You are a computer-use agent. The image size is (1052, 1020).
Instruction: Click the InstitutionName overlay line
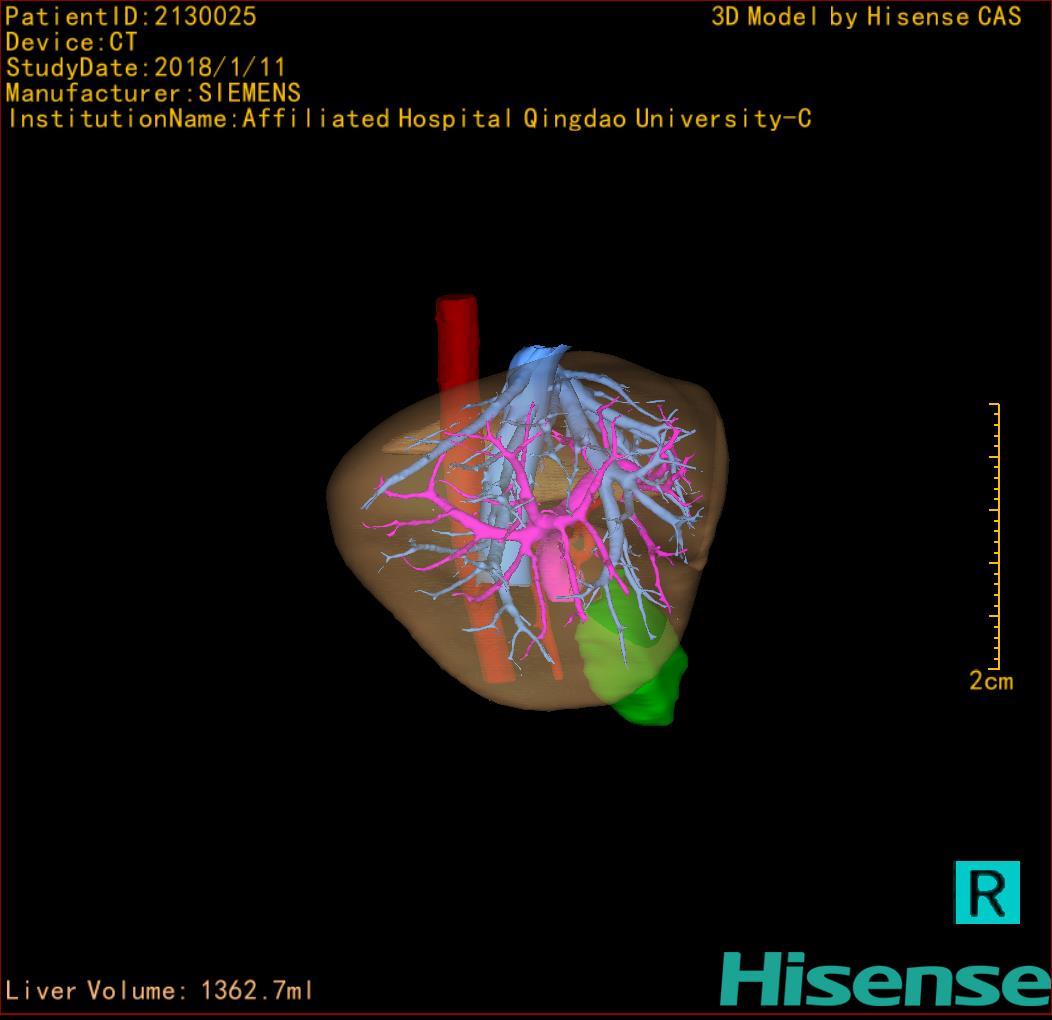[408, 119]
